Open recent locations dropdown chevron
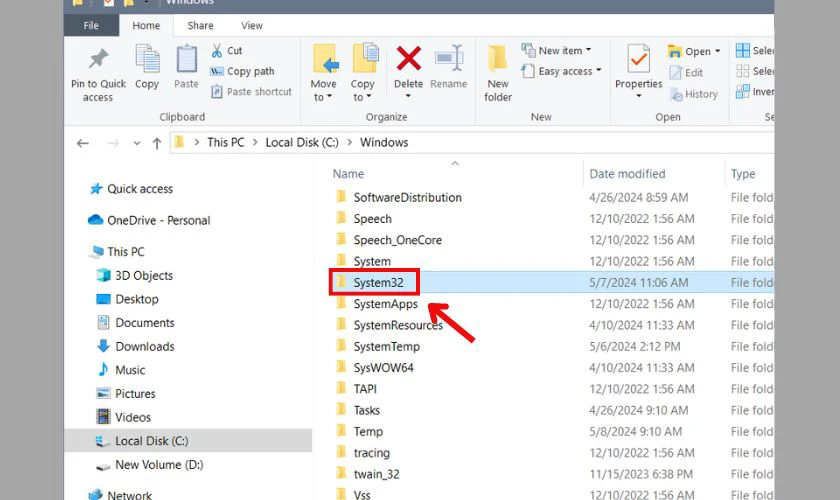This screenshot has height=500, width=840. pos(137,143)
